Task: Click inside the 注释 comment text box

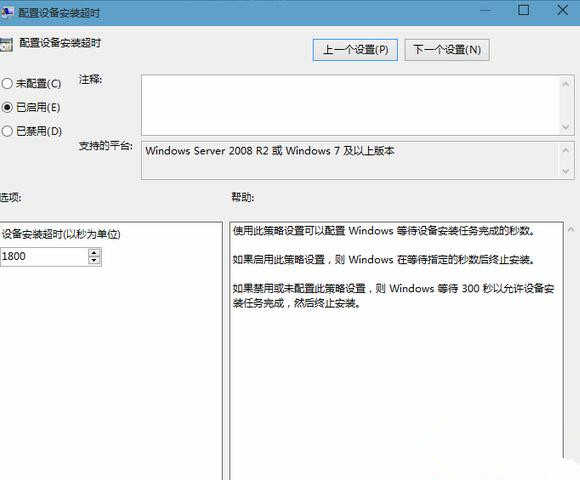Action: [350, 105]
